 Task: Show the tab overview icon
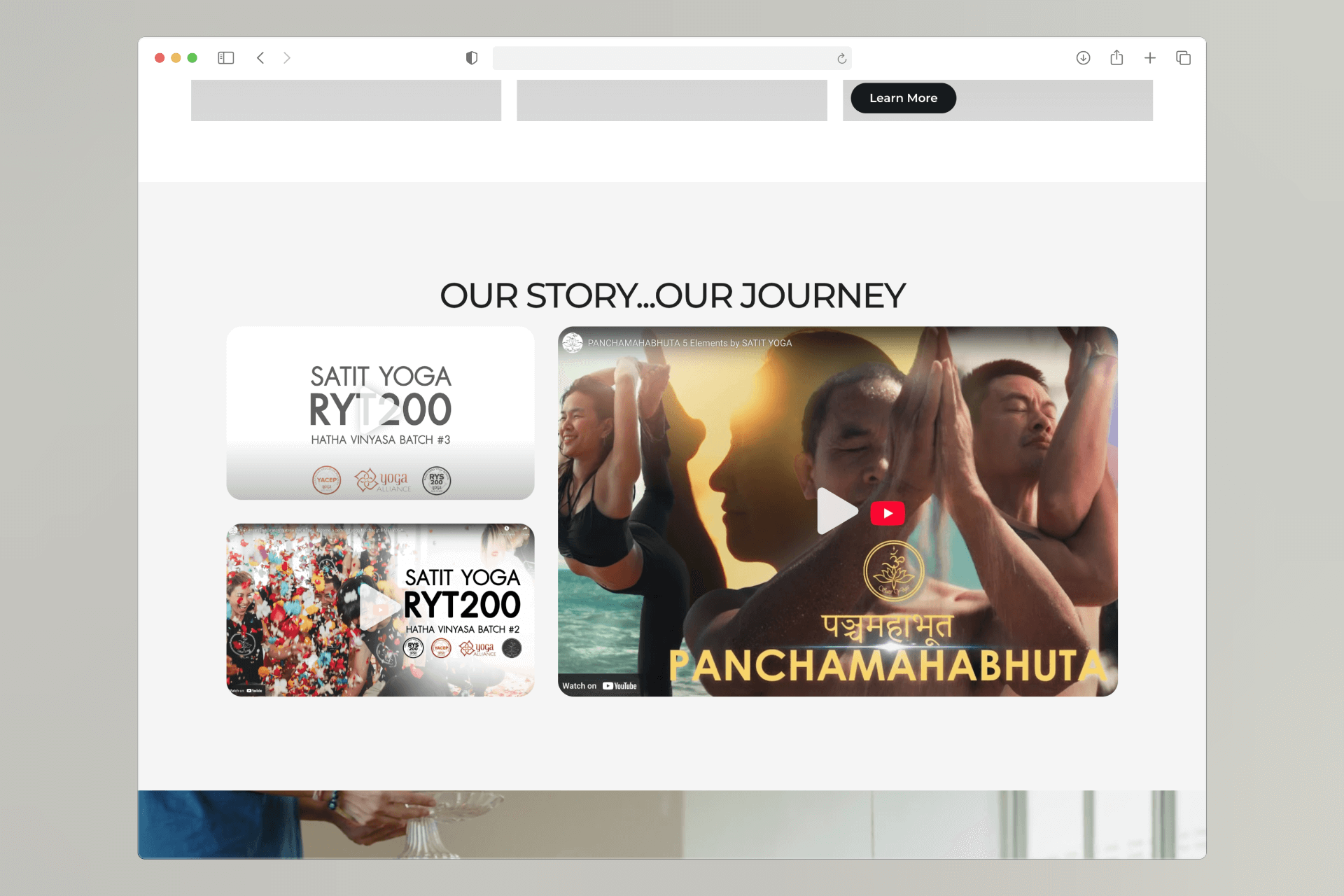coord(1183,58)
